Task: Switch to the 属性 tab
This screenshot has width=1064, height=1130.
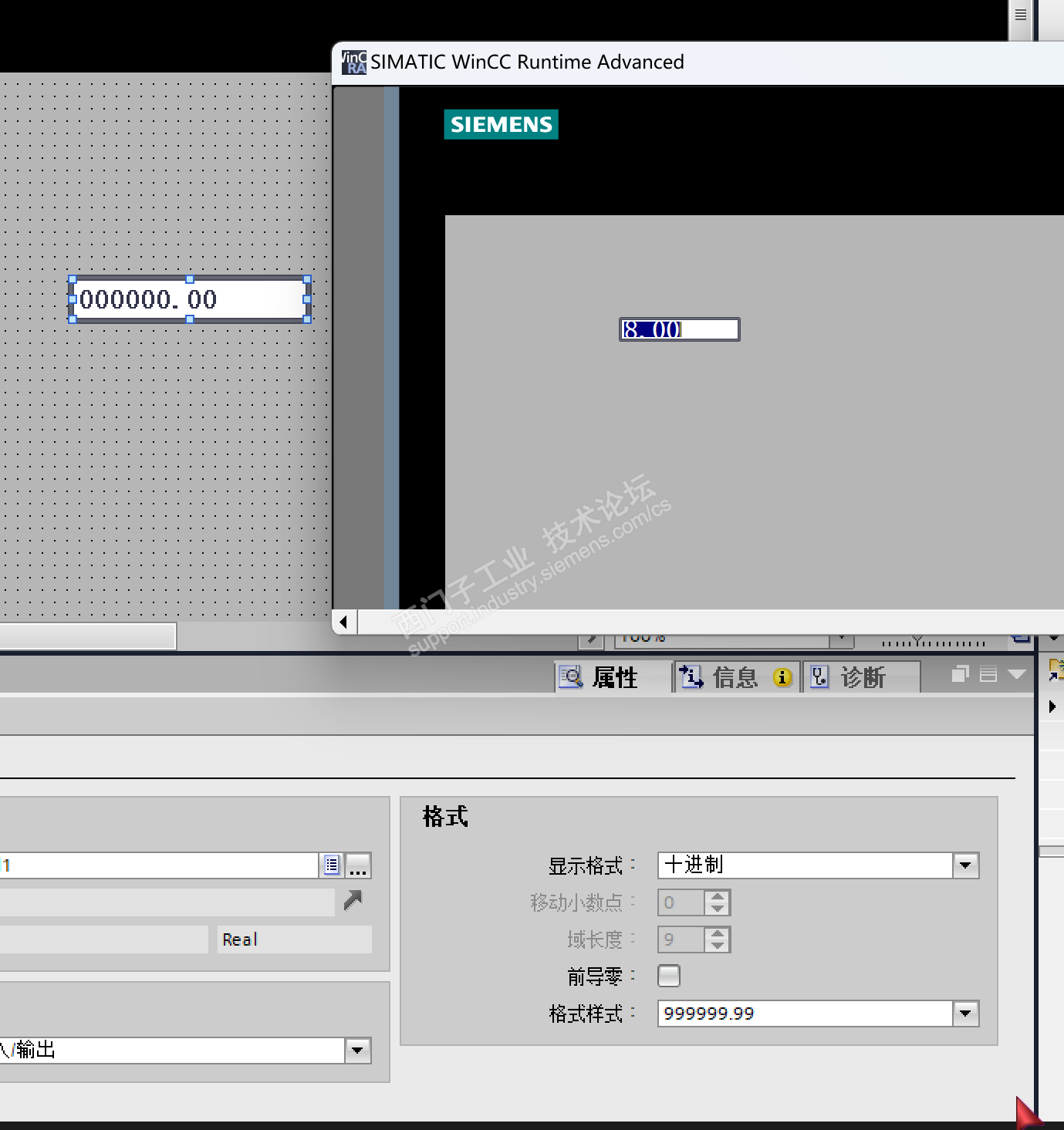Action: click(x=613, y=677)
